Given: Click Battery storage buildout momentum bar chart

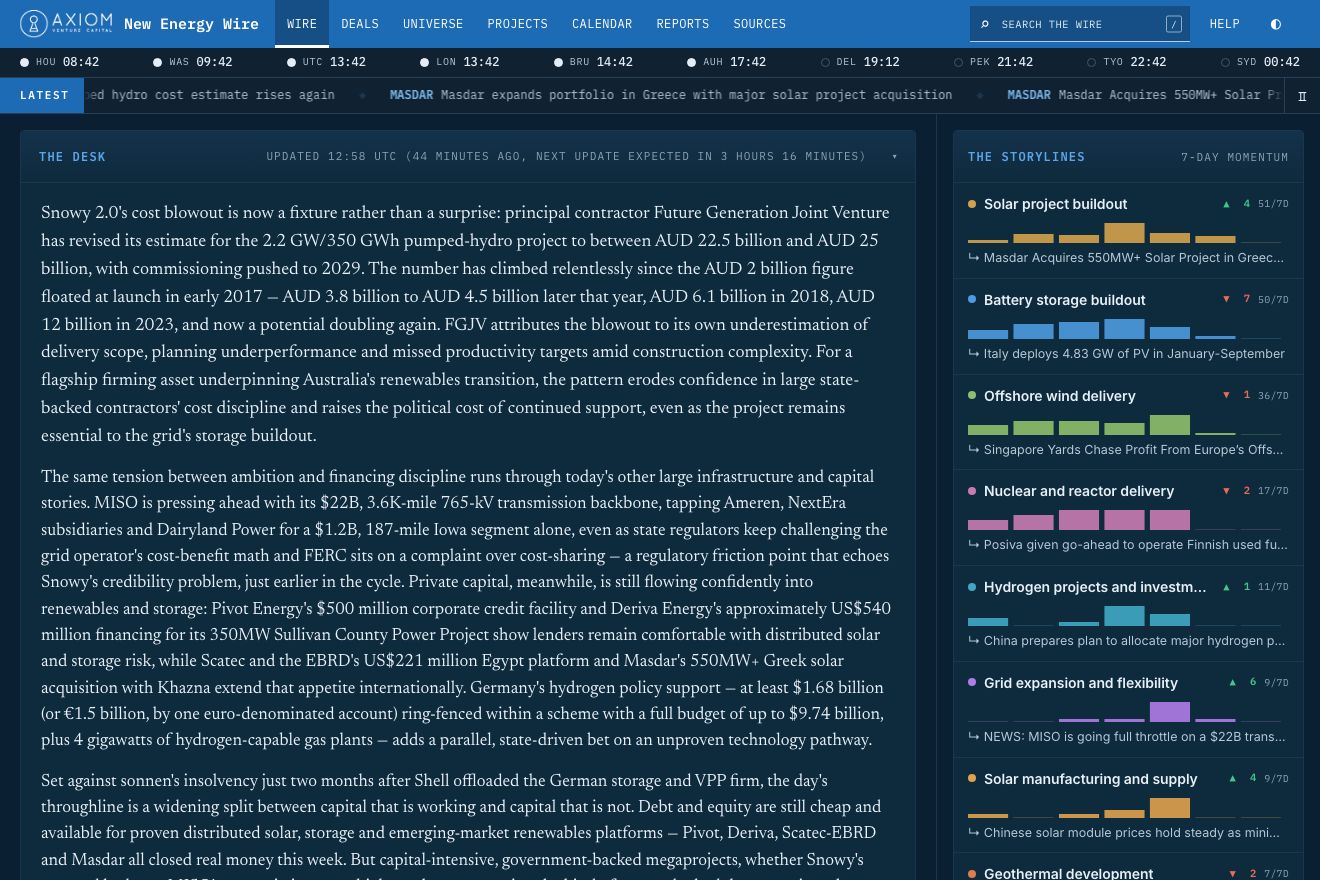Looking at the screenshot, I should tap(1124, 327).
